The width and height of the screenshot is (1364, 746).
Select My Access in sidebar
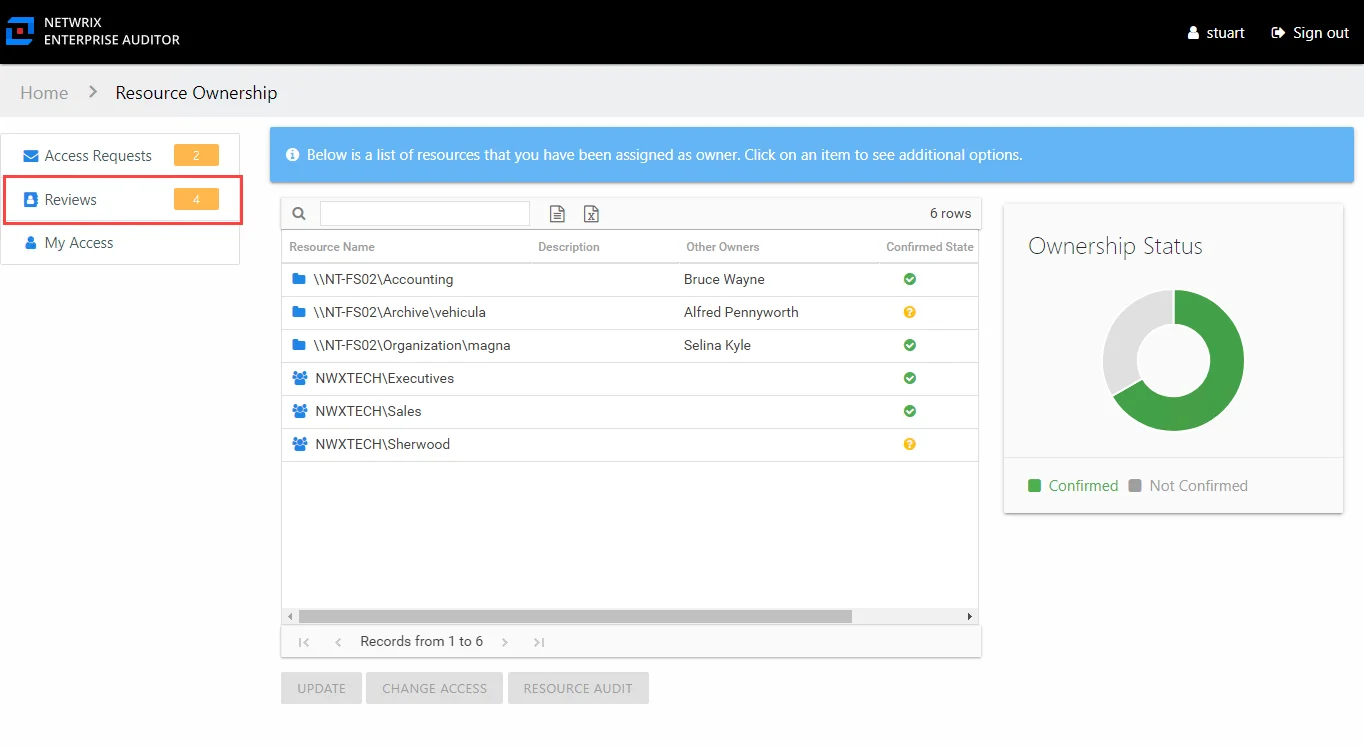[x=121, y=243]
